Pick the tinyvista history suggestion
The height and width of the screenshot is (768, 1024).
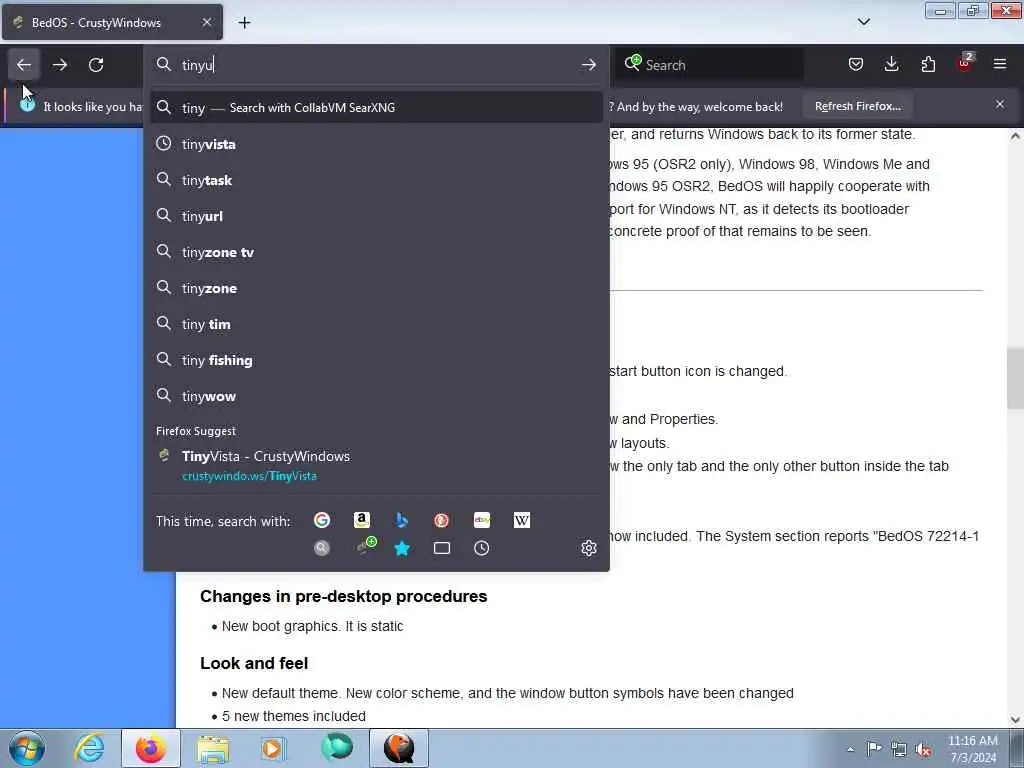click(x=376, y=144)
